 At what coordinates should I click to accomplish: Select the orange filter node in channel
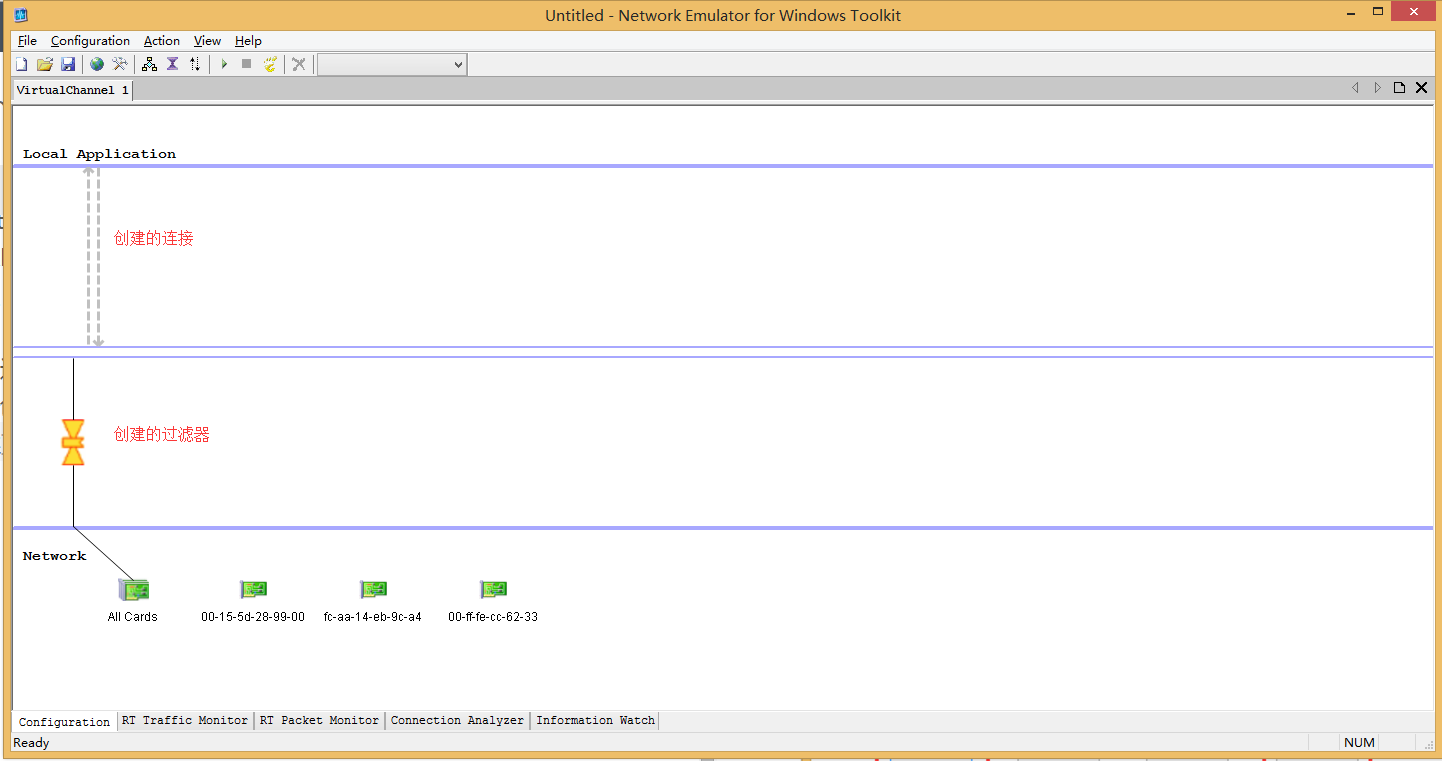click(73, 442)
